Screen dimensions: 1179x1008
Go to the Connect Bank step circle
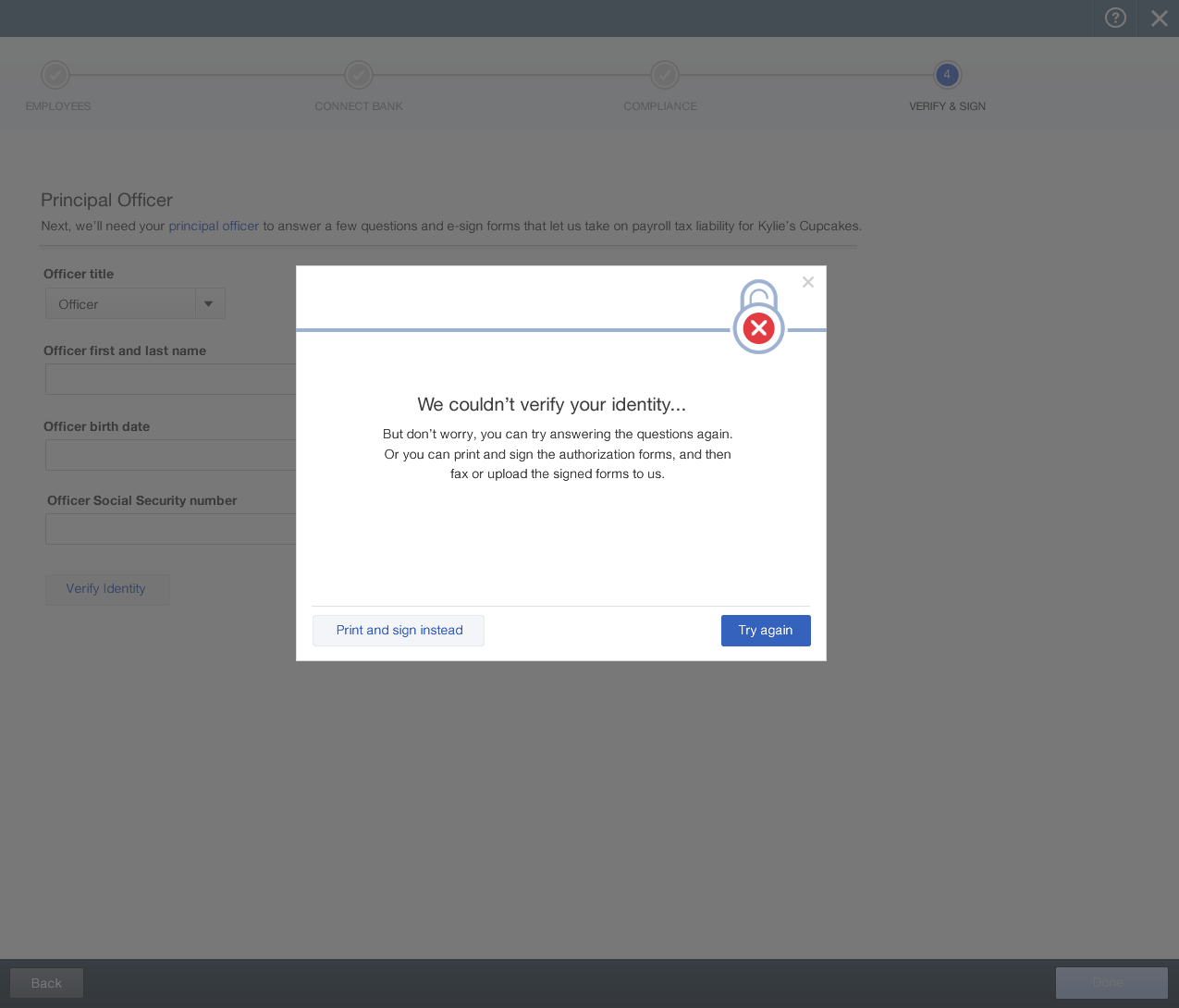click(359, 75)
